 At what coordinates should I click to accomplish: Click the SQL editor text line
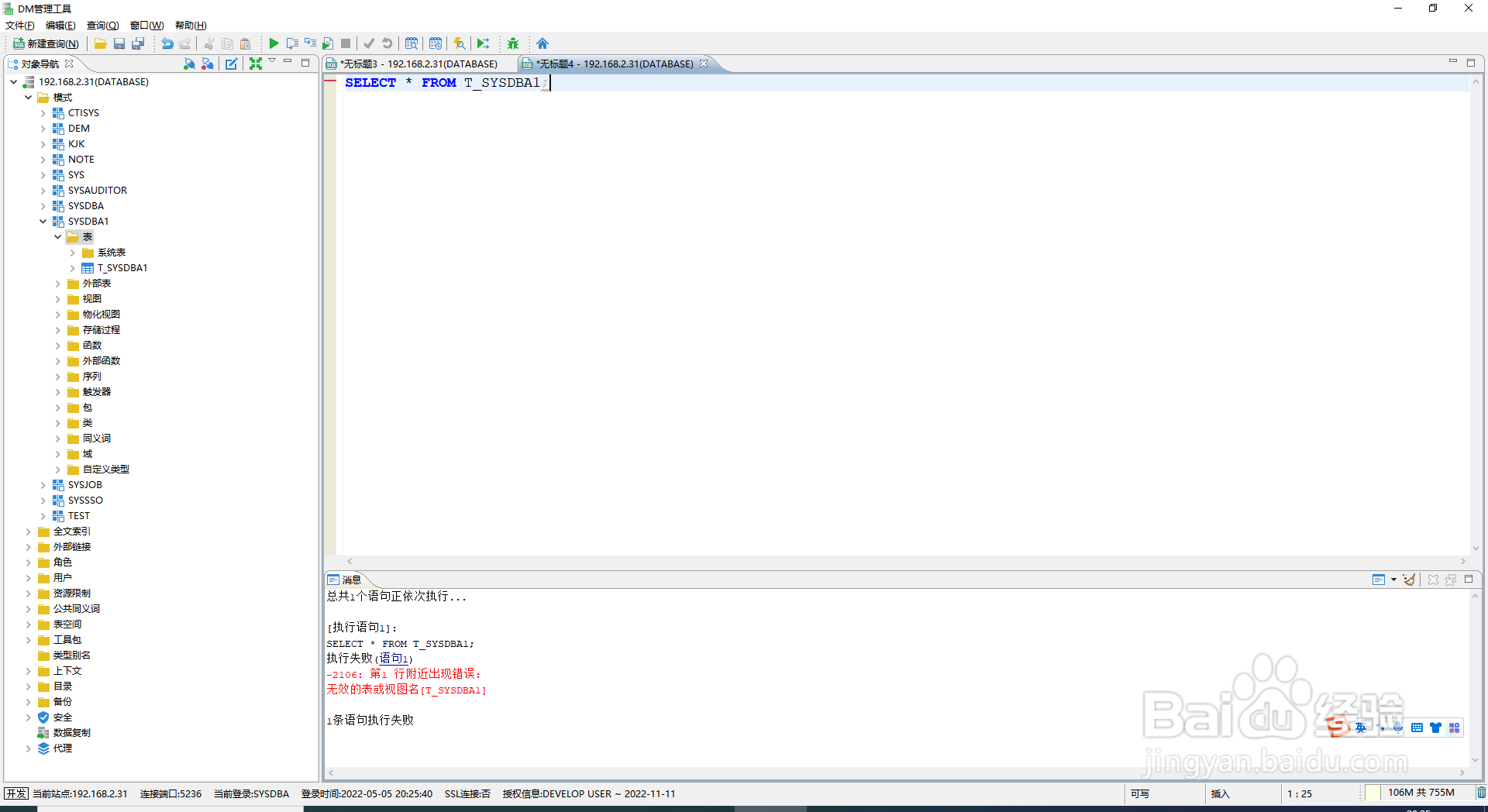point(905,83)
